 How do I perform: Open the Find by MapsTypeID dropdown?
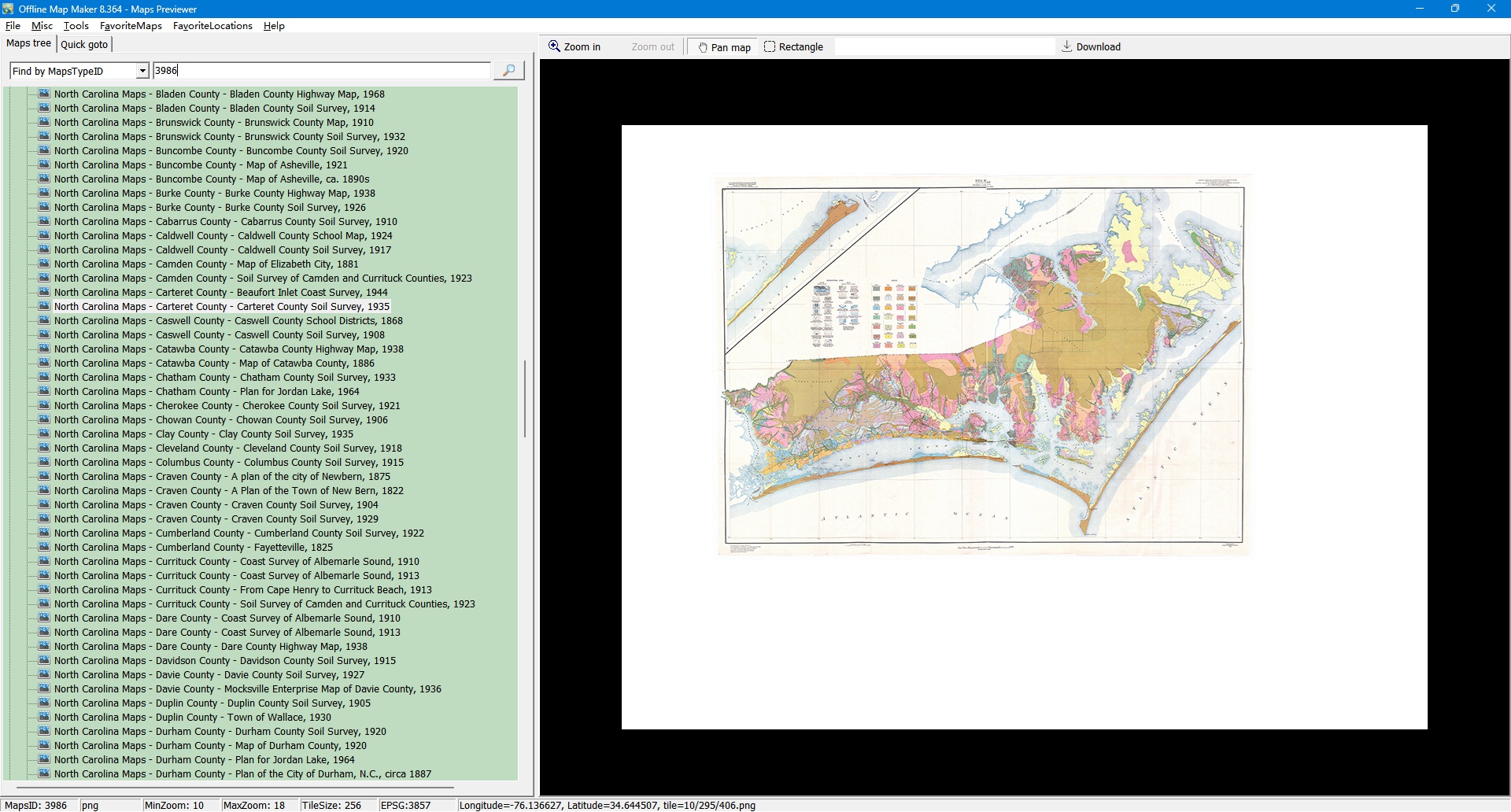pos(142,71)
